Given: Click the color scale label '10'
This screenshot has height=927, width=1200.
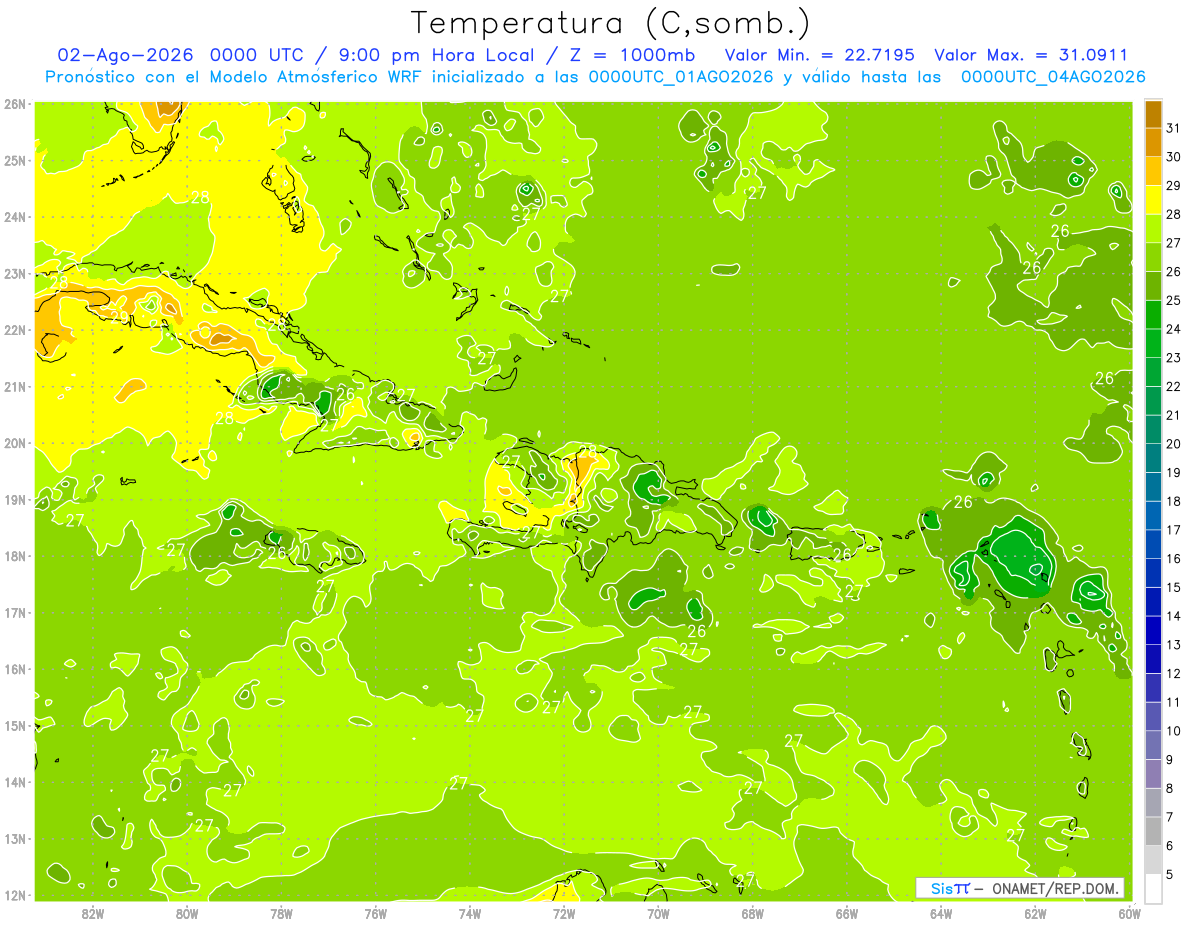Looking at the screenshot, I should [1174, 731].
